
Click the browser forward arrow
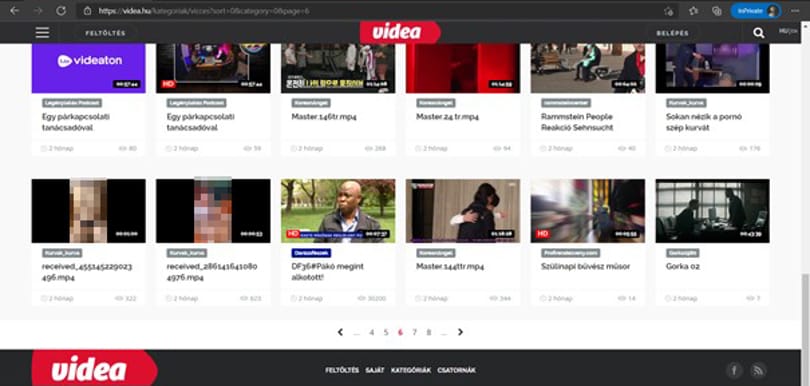point(38,10)
